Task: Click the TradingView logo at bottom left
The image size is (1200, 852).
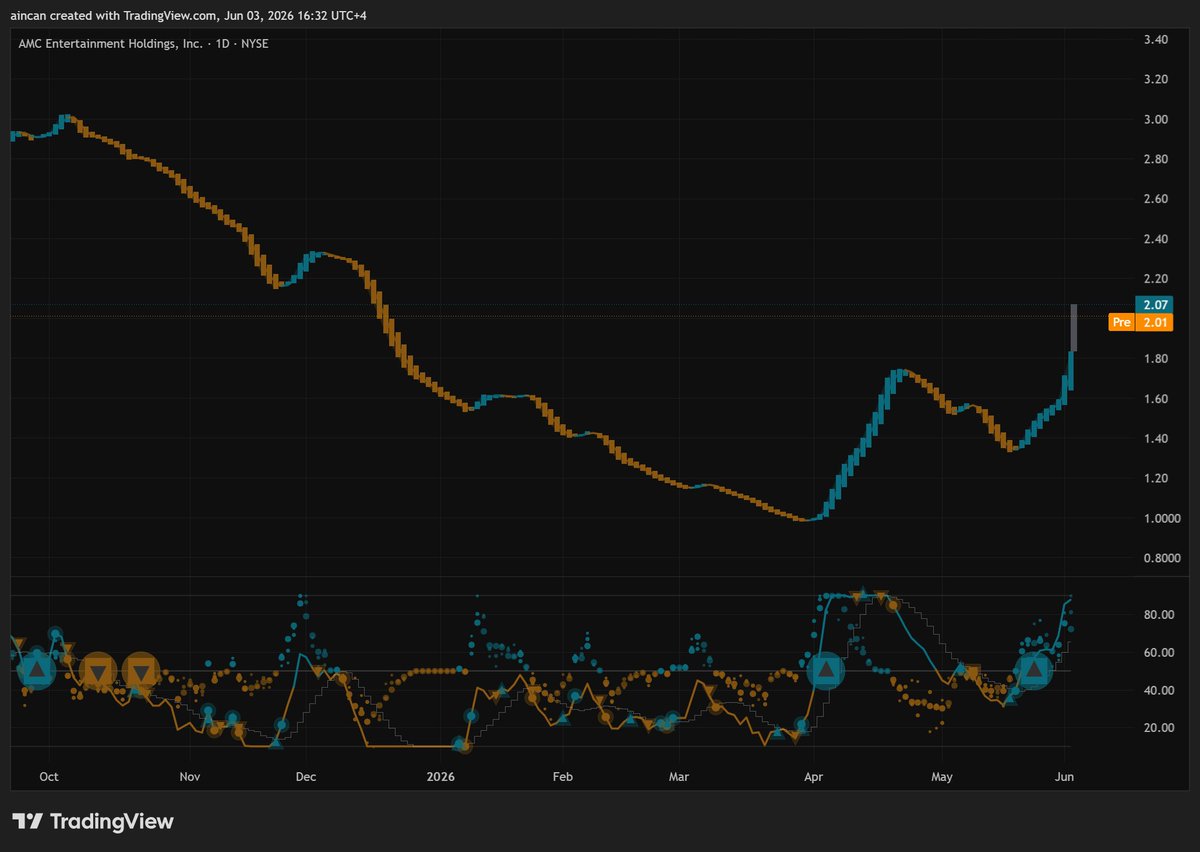Action: pyautogui.click(x=93, y=822)
